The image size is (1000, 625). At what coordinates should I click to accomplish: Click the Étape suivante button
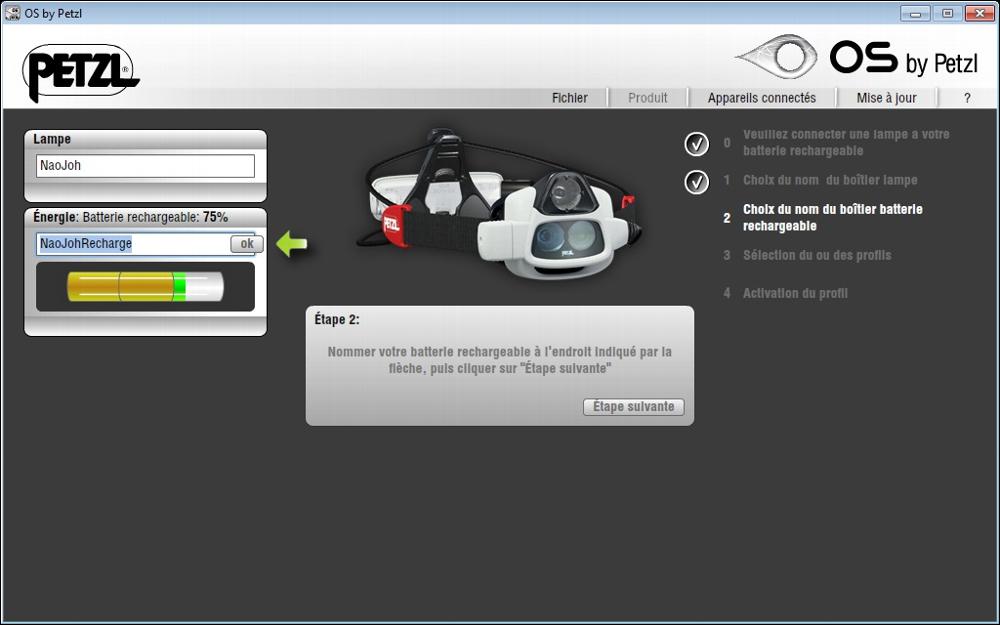[x=633, y=407]
